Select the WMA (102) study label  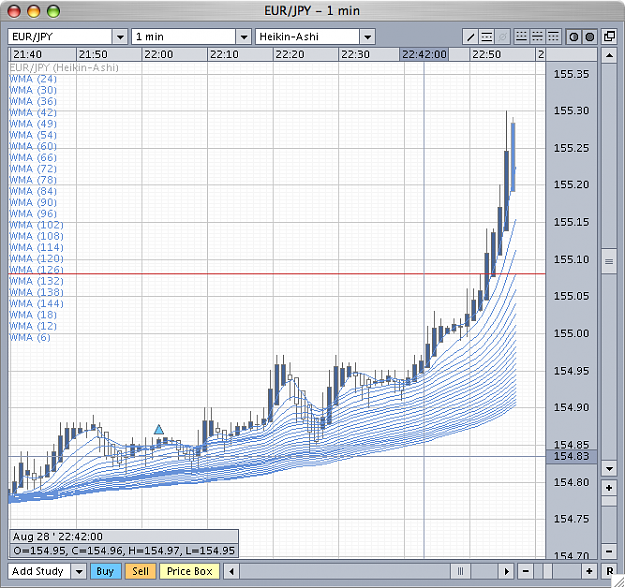(36, 225)
